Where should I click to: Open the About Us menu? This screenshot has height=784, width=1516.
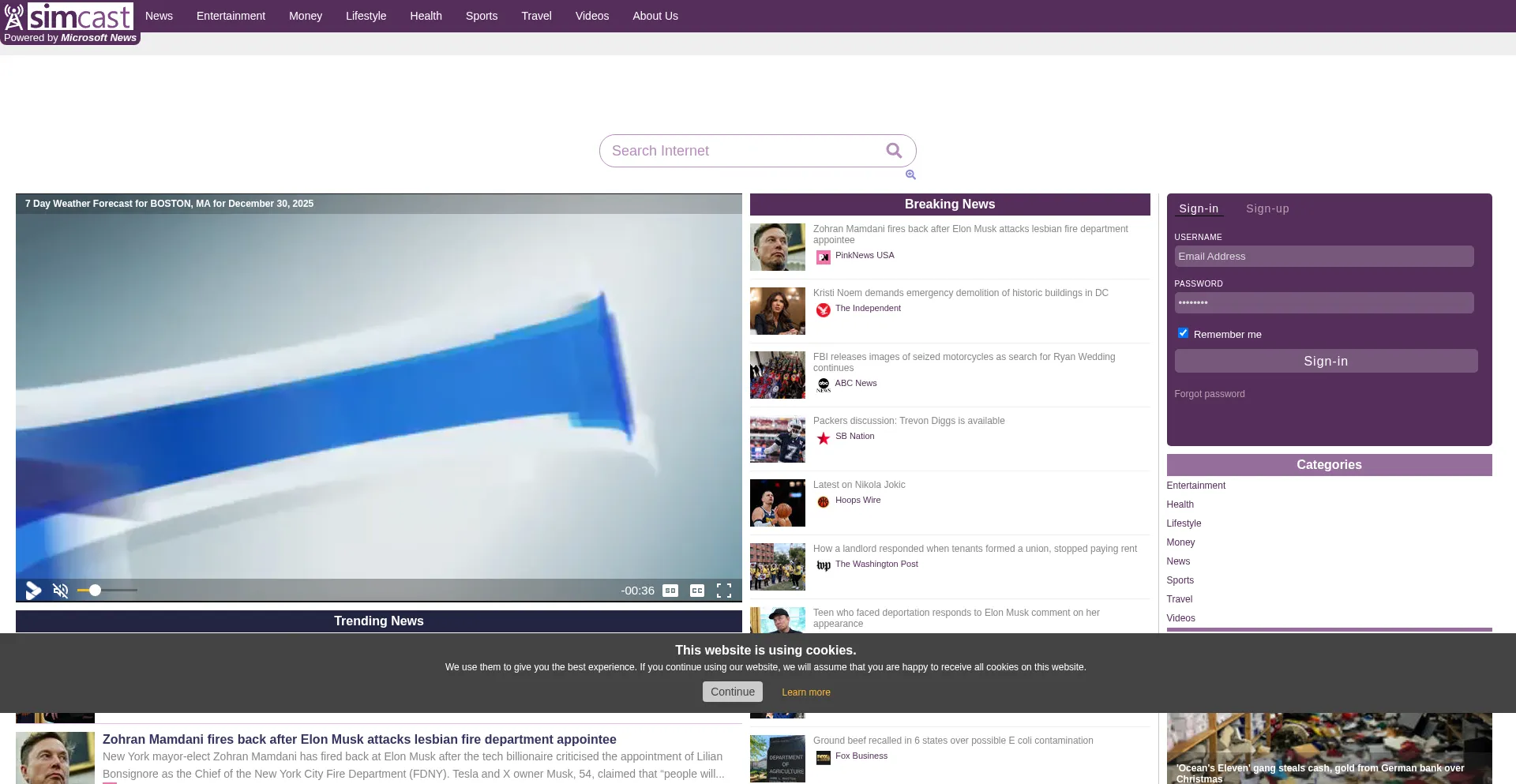coord(655,16)
